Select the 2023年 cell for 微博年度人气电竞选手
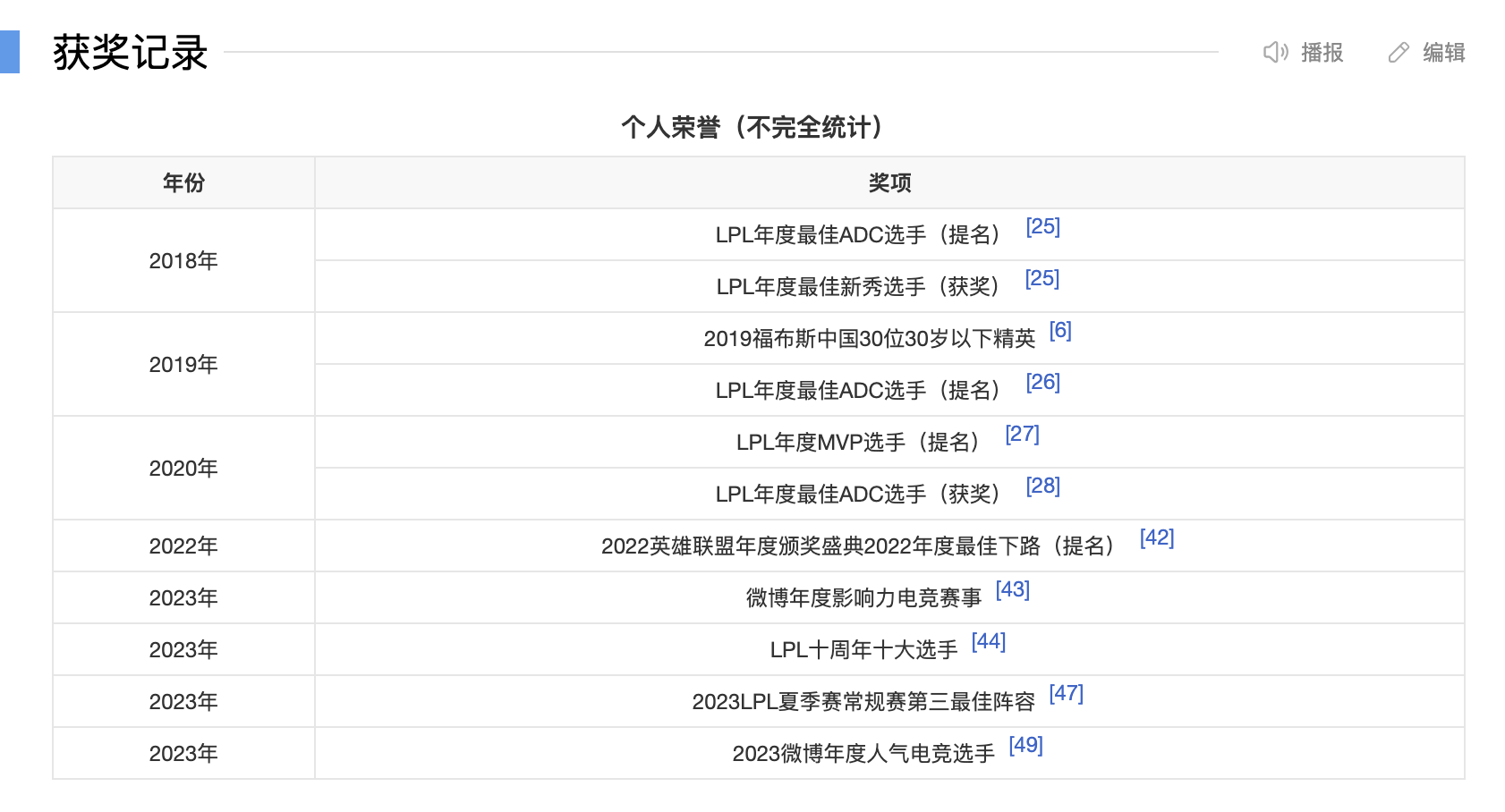The image size is (1505, 812). [183, 753]
